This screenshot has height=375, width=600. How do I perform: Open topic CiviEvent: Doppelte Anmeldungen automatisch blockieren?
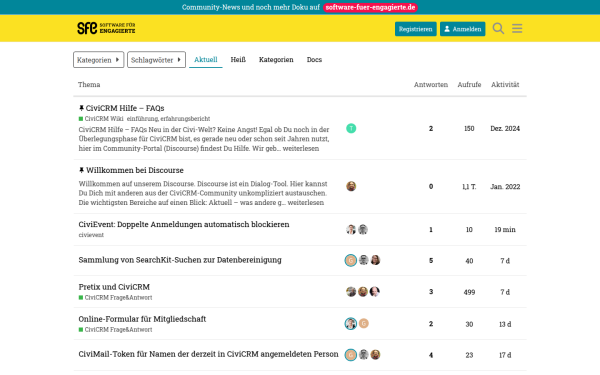184,225
